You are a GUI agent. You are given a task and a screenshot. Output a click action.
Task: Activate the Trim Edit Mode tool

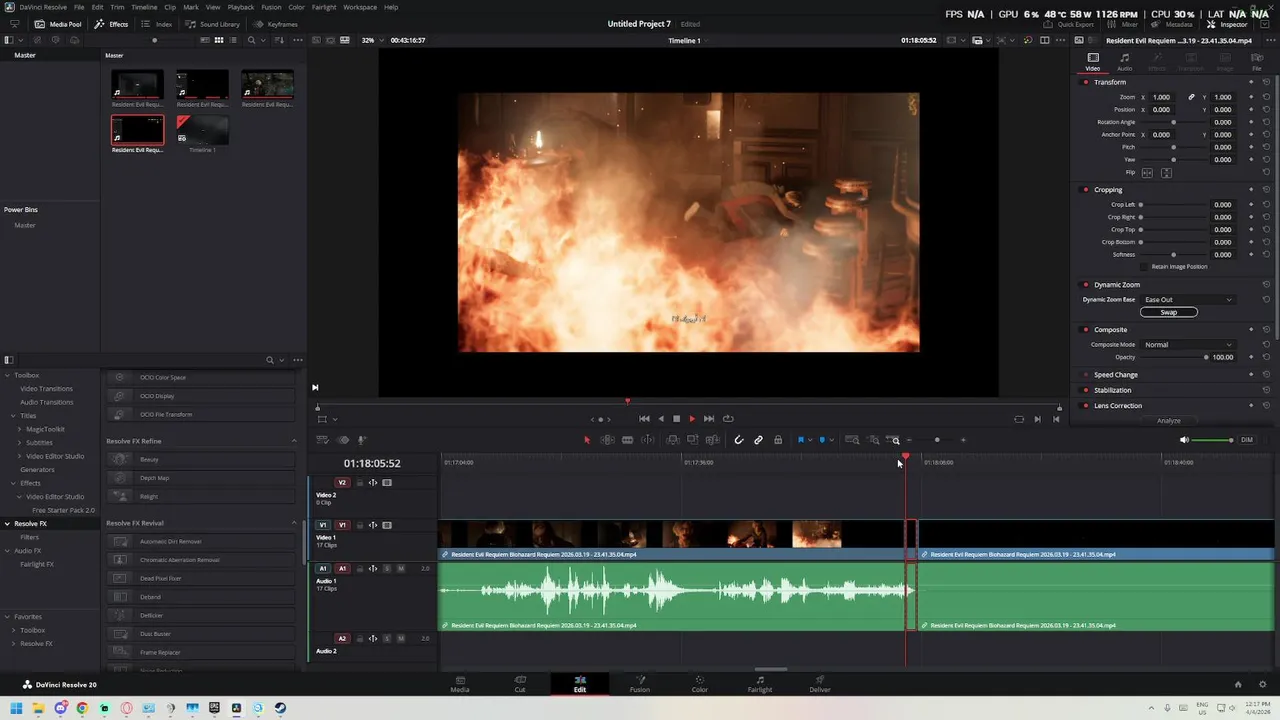[607, 440]
